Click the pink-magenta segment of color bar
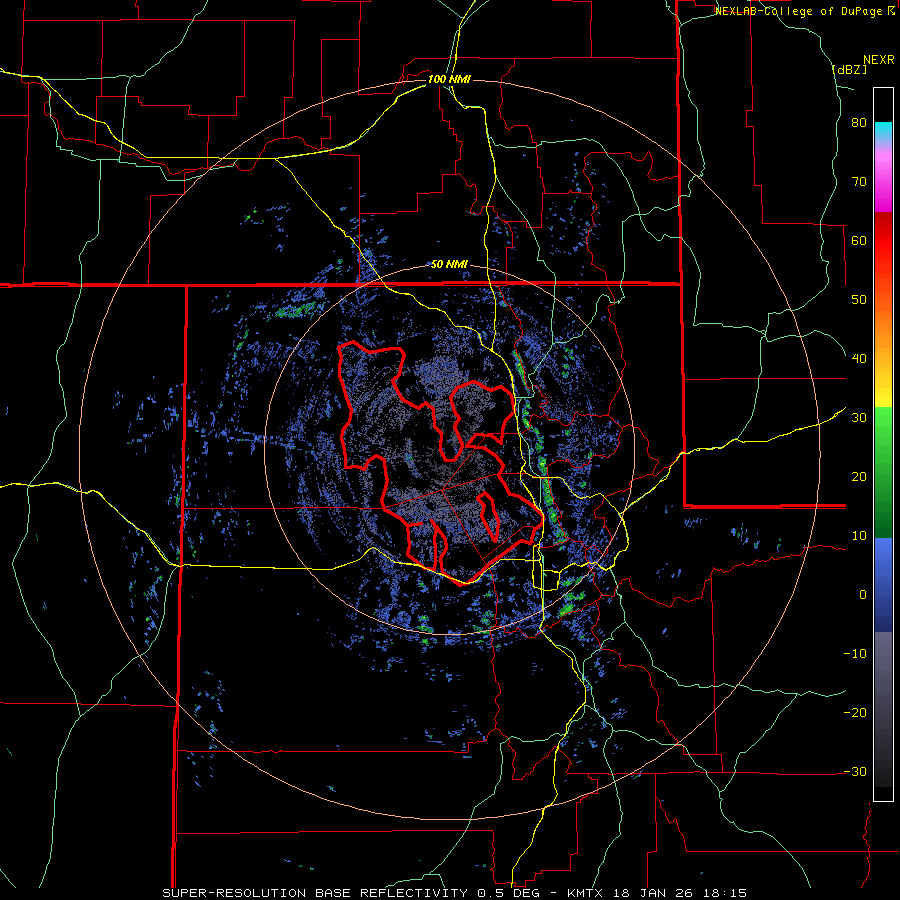 pyautogui.click(x=883, y=177)
